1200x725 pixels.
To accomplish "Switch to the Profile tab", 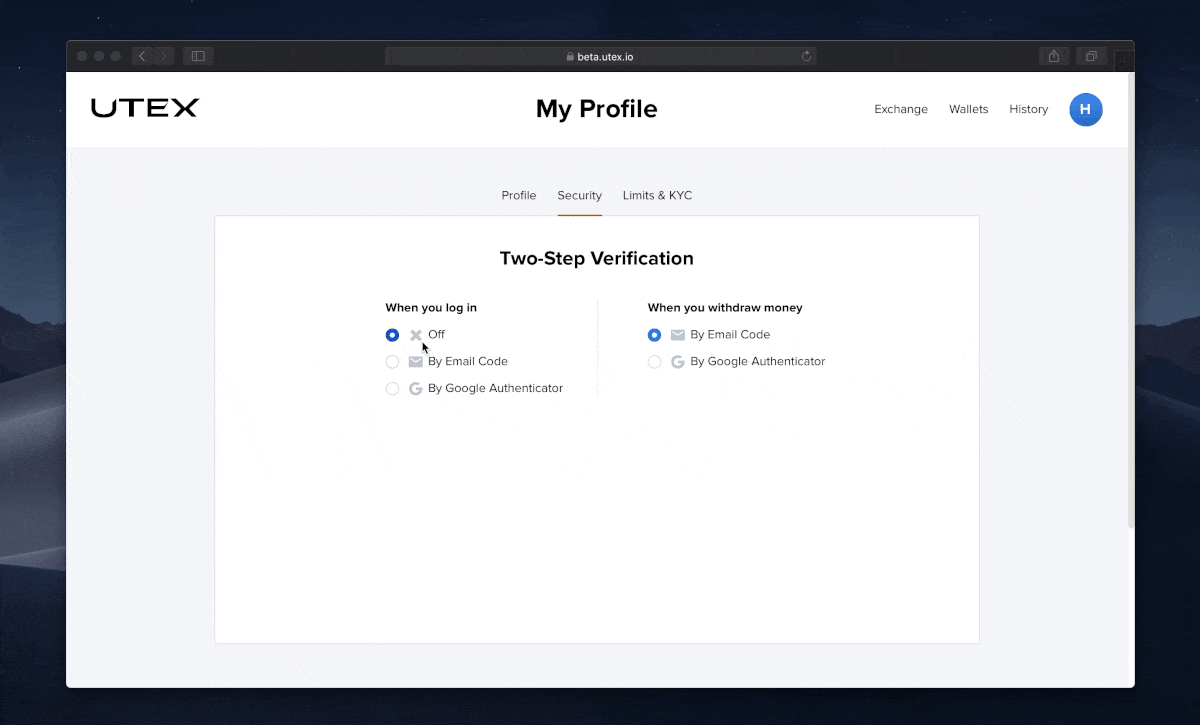I will [x=519, y=195].
